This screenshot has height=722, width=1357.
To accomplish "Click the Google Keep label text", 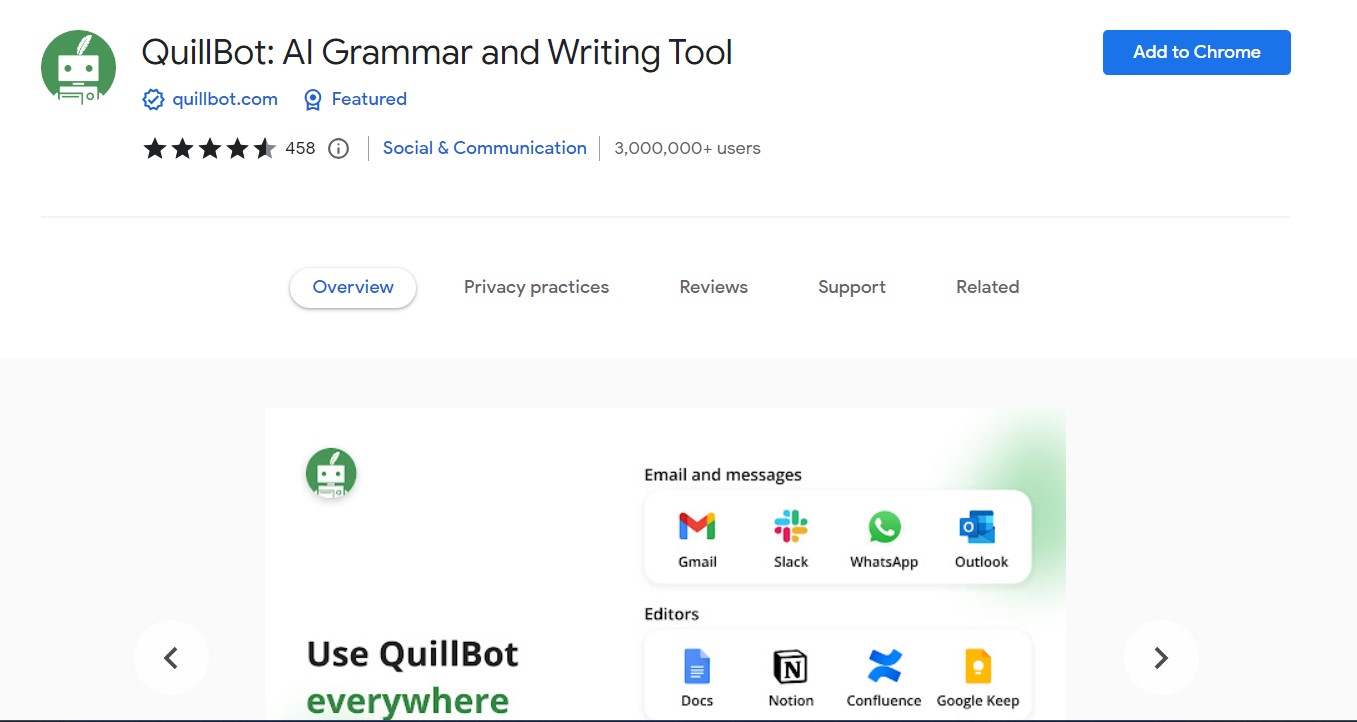I will (978, 701).
